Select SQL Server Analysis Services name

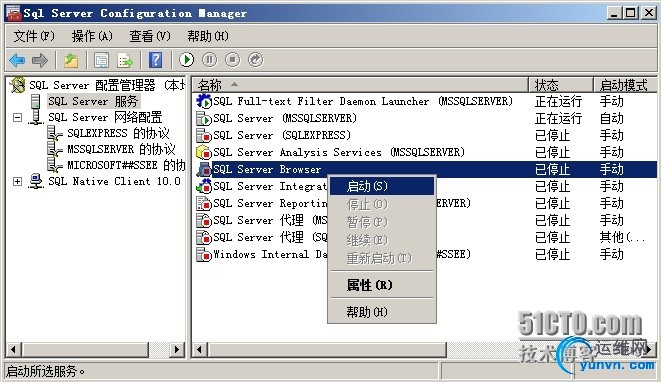coord(339,152)
